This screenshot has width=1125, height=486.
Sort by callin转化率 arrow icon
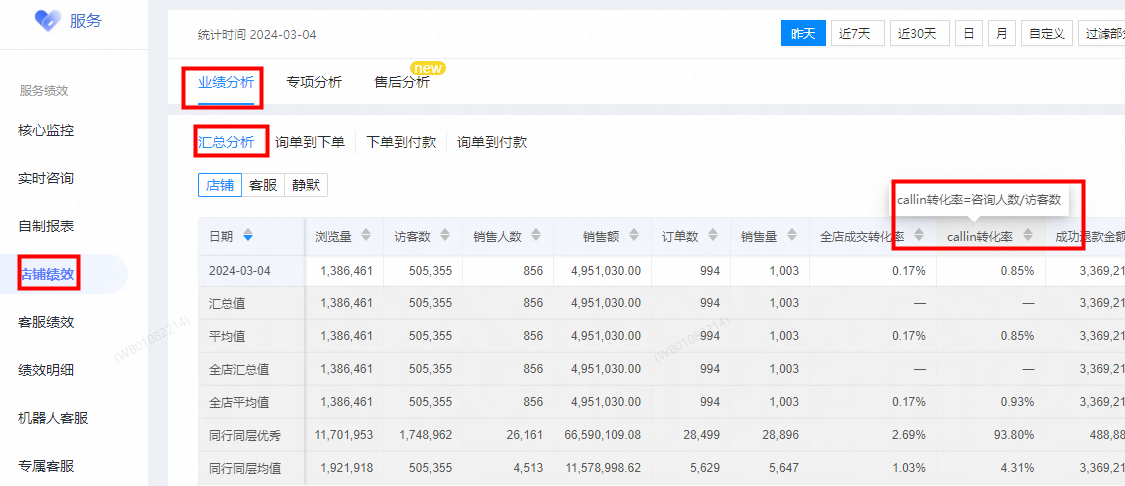1027,235
